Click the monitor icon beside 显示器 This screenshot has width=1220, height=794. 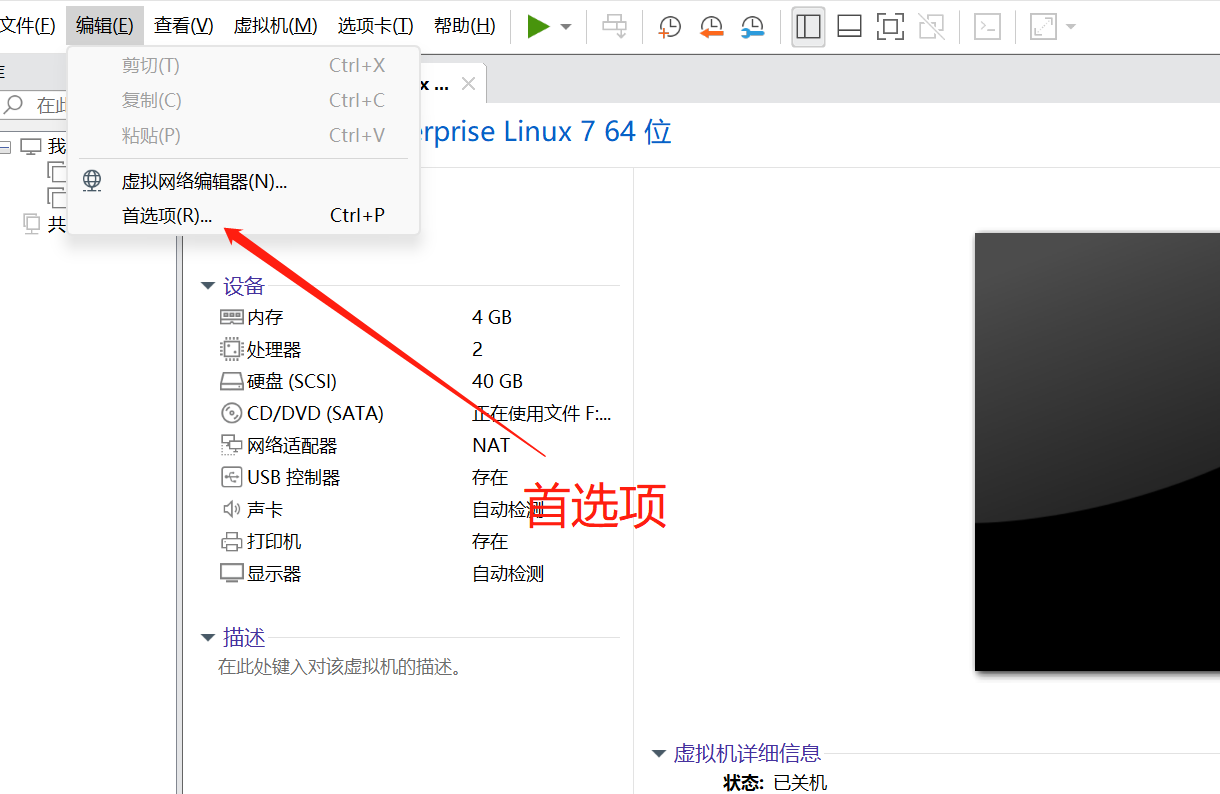coord(231,573)
